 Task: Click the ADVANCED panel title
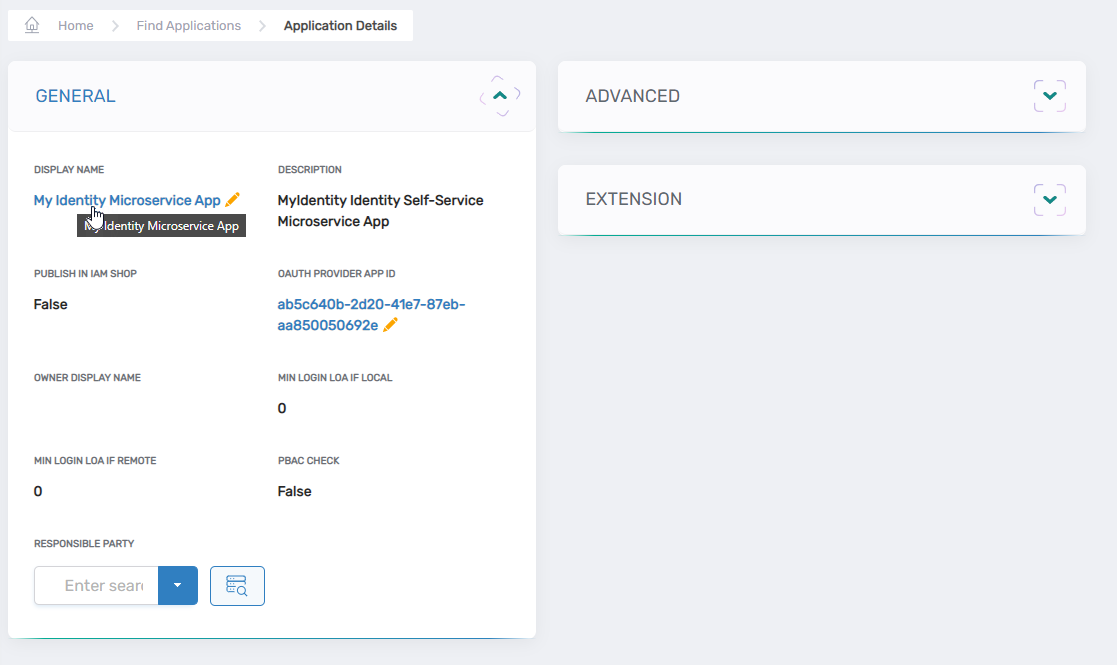pos(632,96)
